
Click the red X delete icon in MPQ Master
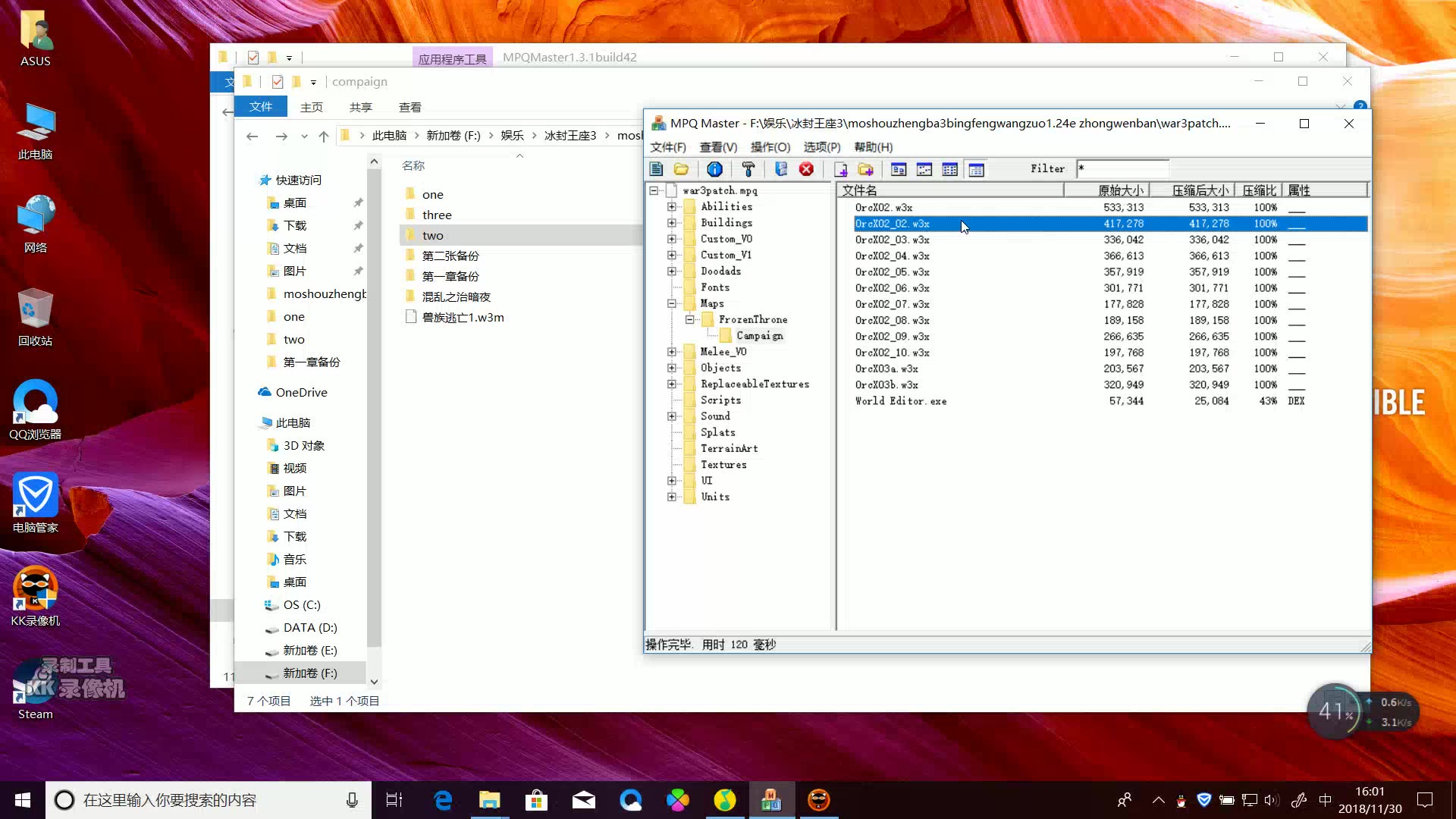(x=806, y=169)
